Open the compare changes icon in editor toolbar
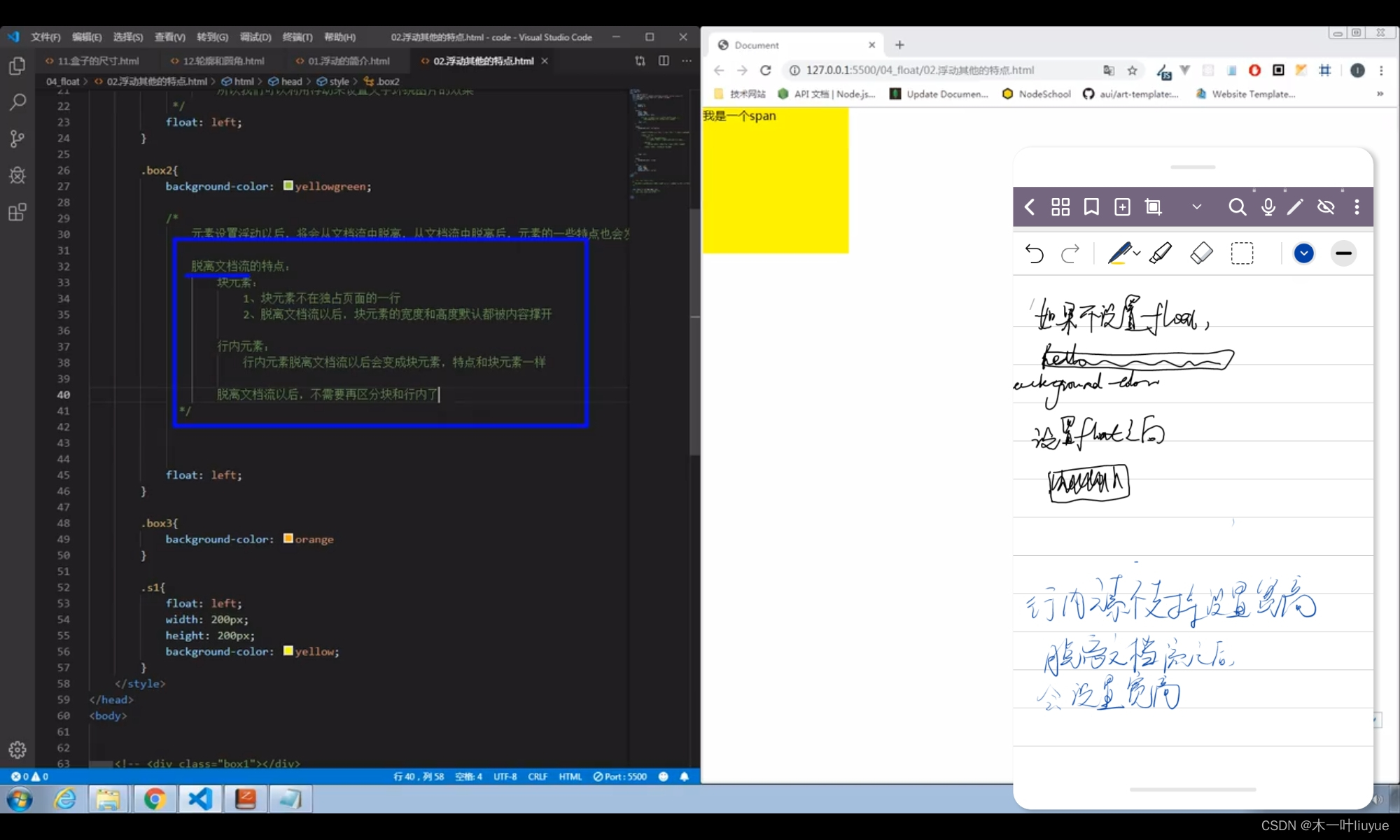Image resolution: width=1400 pixels, height=840 pixels. [640, 61]
